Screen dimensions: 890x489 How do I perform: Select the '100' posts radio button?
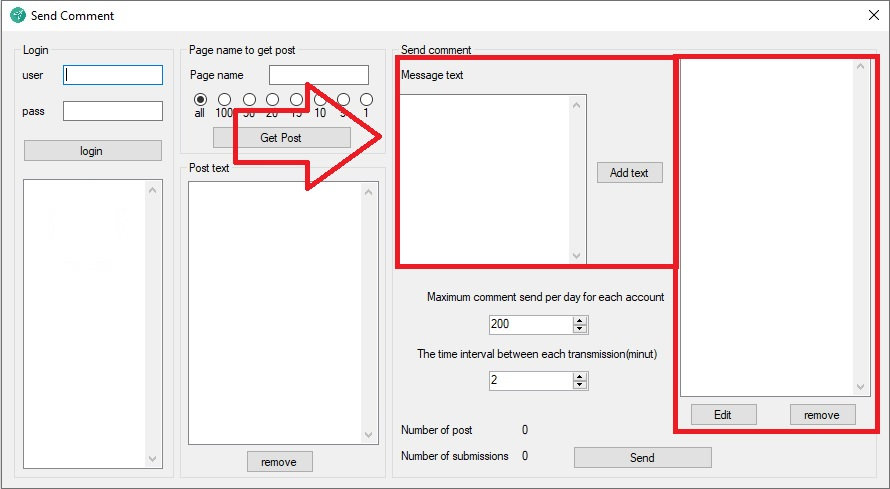coord(224,99)
